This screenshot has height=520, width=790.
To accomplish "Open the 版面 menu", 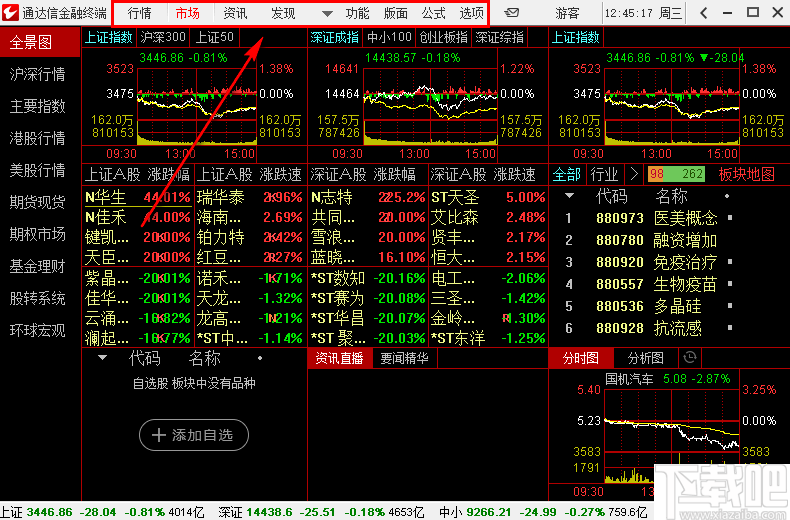I will 396,14.
